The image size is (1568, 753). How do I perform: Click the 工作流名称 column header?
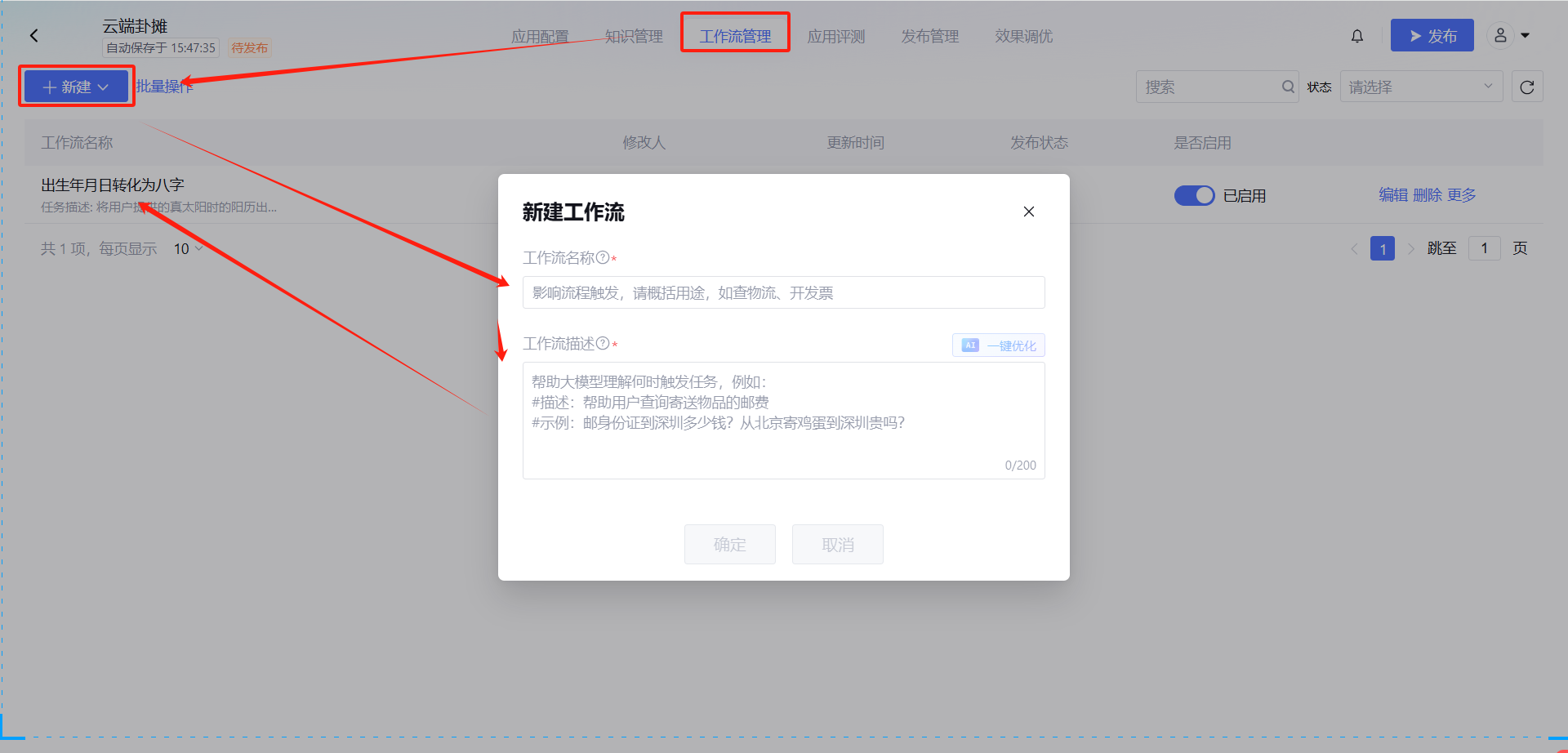pos(78,143)
